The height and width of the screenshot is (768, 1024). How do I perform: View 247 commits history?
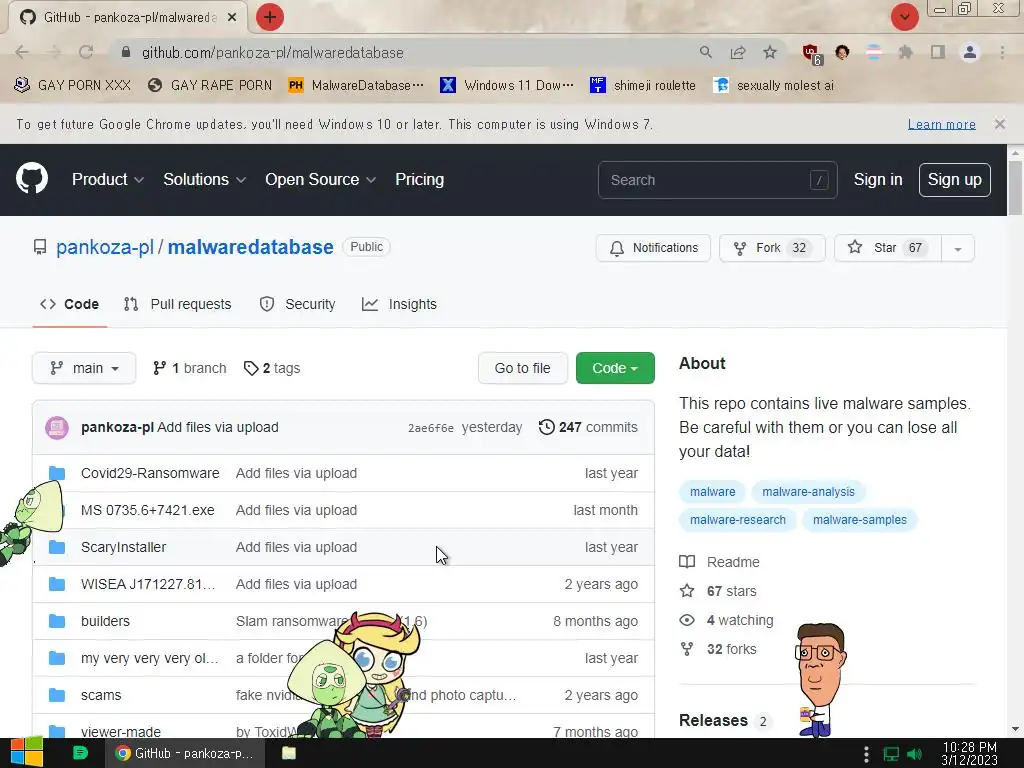pyautogui.click(x=588, y=427)
